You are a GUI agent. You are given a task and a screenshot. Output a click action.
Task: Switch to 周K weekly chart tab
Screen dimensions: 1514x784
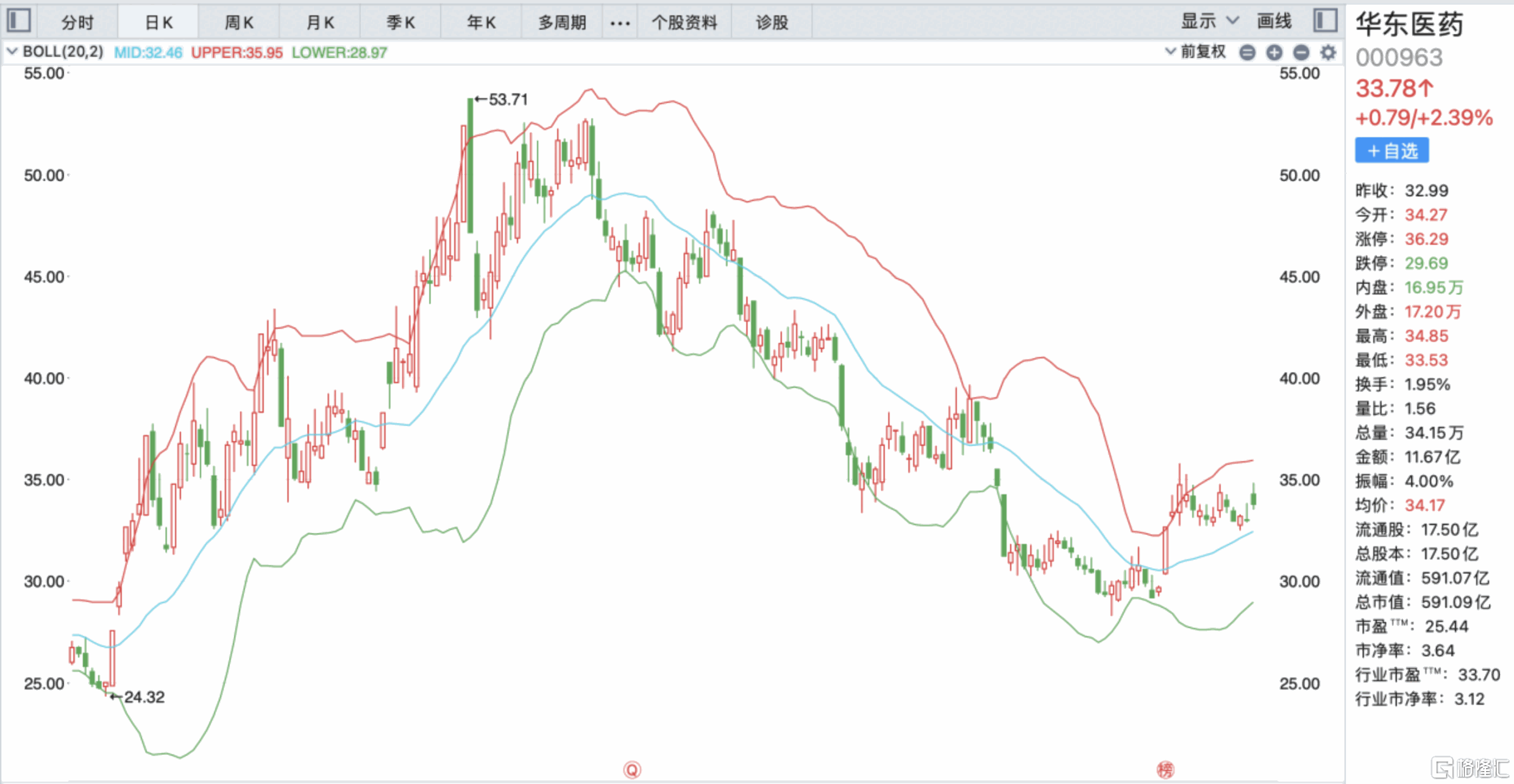(x=239, y=23)
